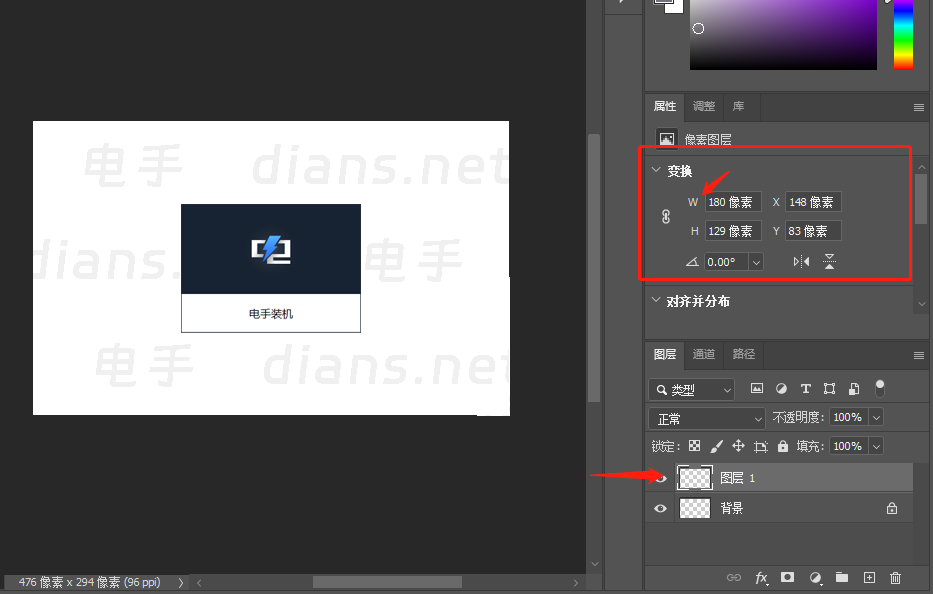933x594 pixels.
Task: Click the Delete Layer trash icon
Action: (x=897, y=578)
